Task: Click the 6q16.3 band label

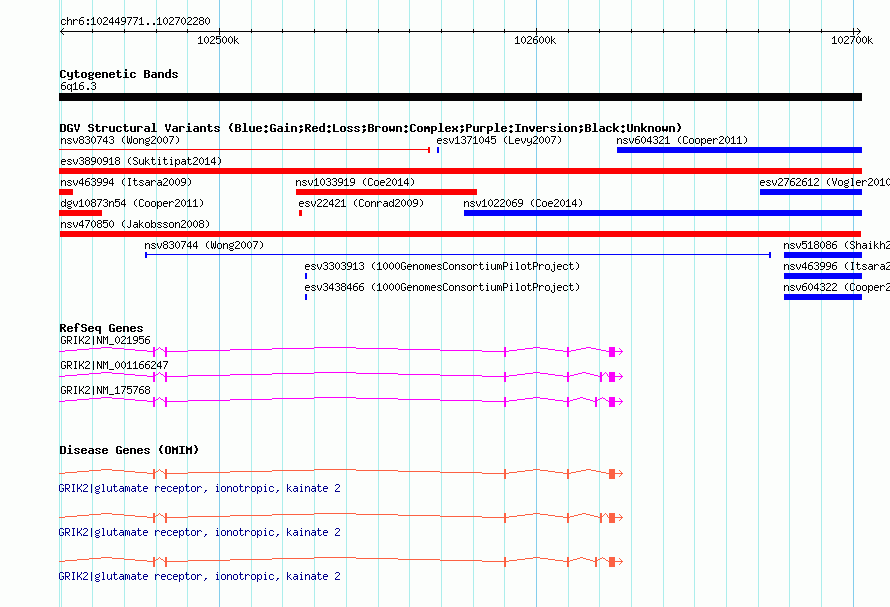Action: click(x=78, y=86)
